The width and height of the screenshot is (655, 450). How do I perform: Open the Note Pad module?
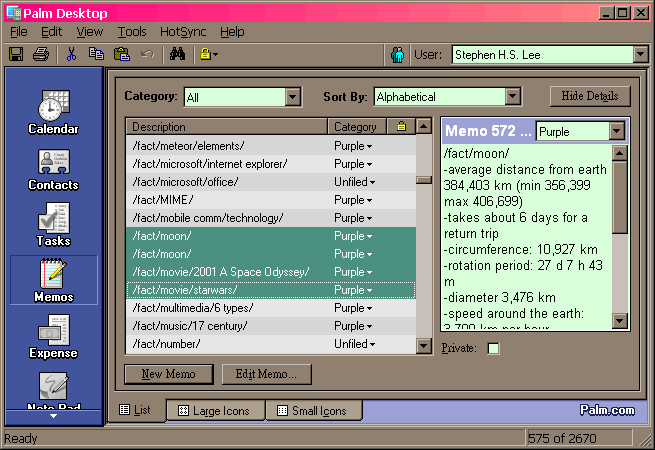click(53, 390)
